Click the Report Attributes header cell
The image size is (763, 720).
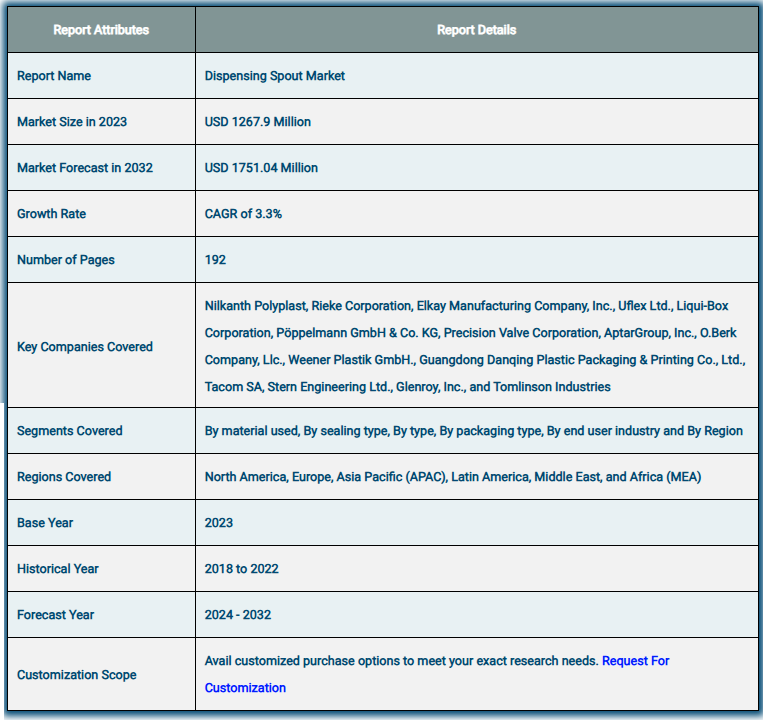(x=101, y=30)
